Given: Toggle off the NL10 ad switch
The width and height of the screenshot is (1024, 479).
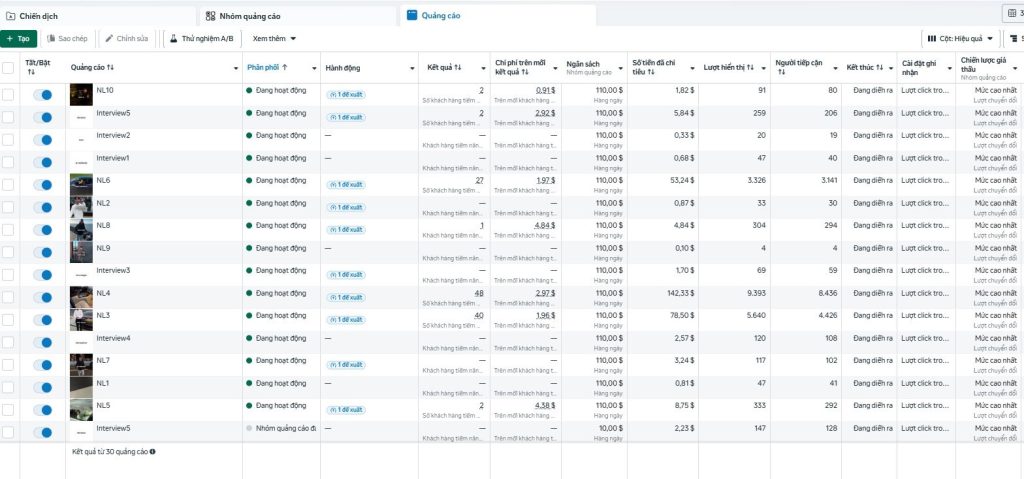Looking at the screenshot, I should tap(42, 94).
